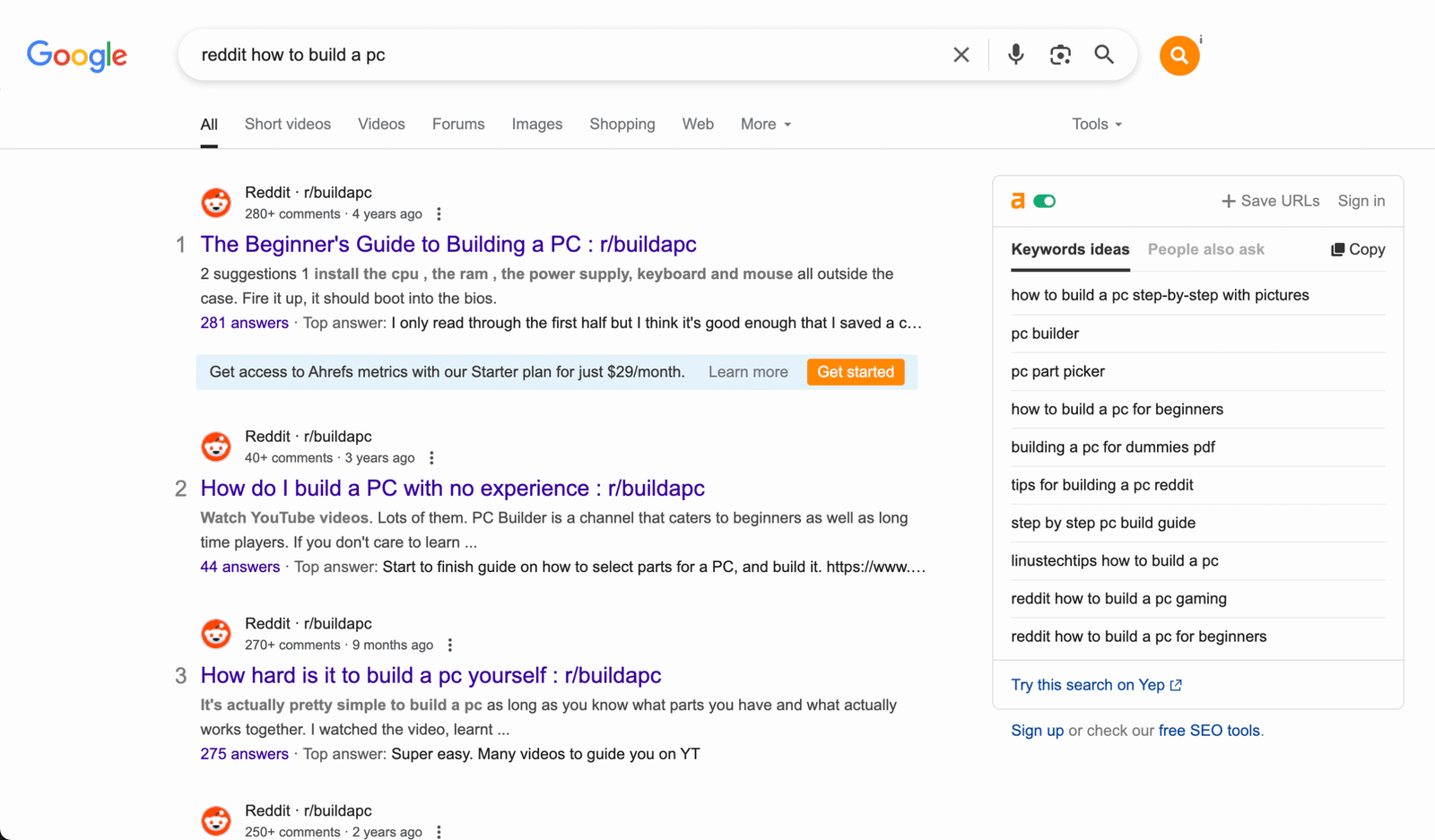Open the orange Ahrefs extension search icon
Image resolution: width=1435 pixels, height=840 pixels.
pyautogui.click(x=1179, y=56)
